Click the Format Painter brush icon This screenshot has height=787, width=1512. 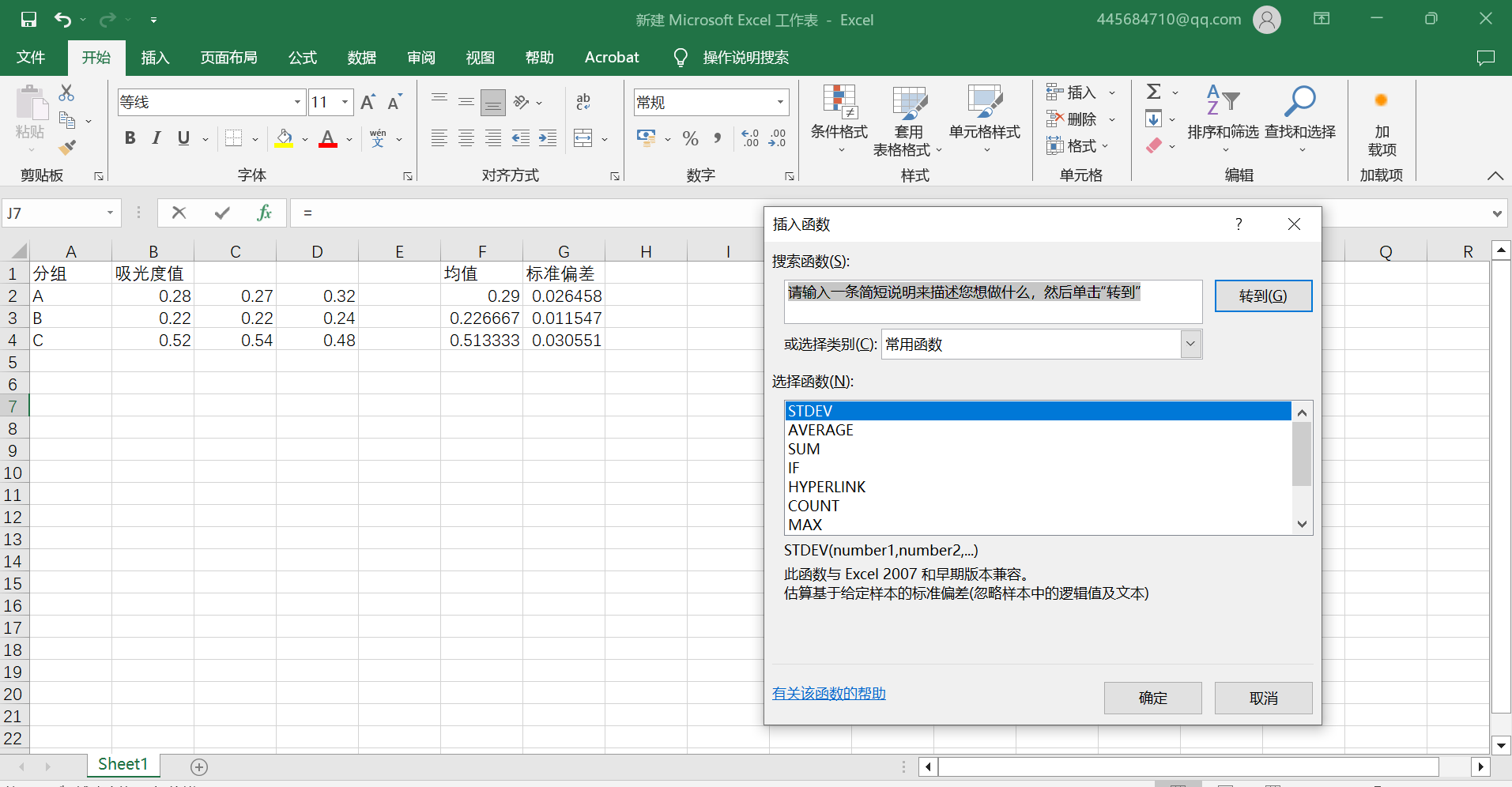pyautogui.click(x=67, y=147)
